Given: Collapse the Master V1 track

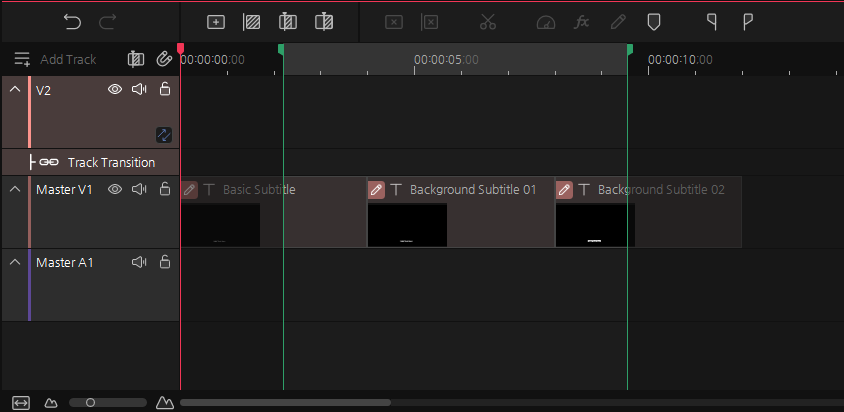Looking at the screenshot, I should [x=15, y=189].
